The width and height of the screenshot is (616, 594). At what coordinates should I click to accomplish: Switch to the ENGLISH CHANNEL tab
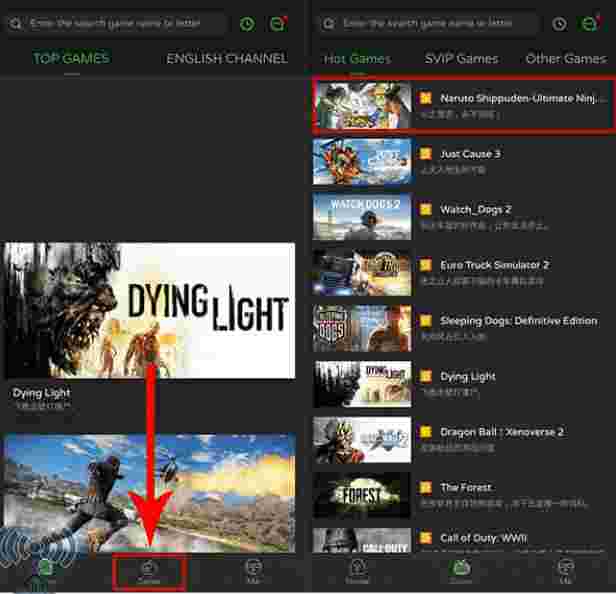(x=227, y=59)
